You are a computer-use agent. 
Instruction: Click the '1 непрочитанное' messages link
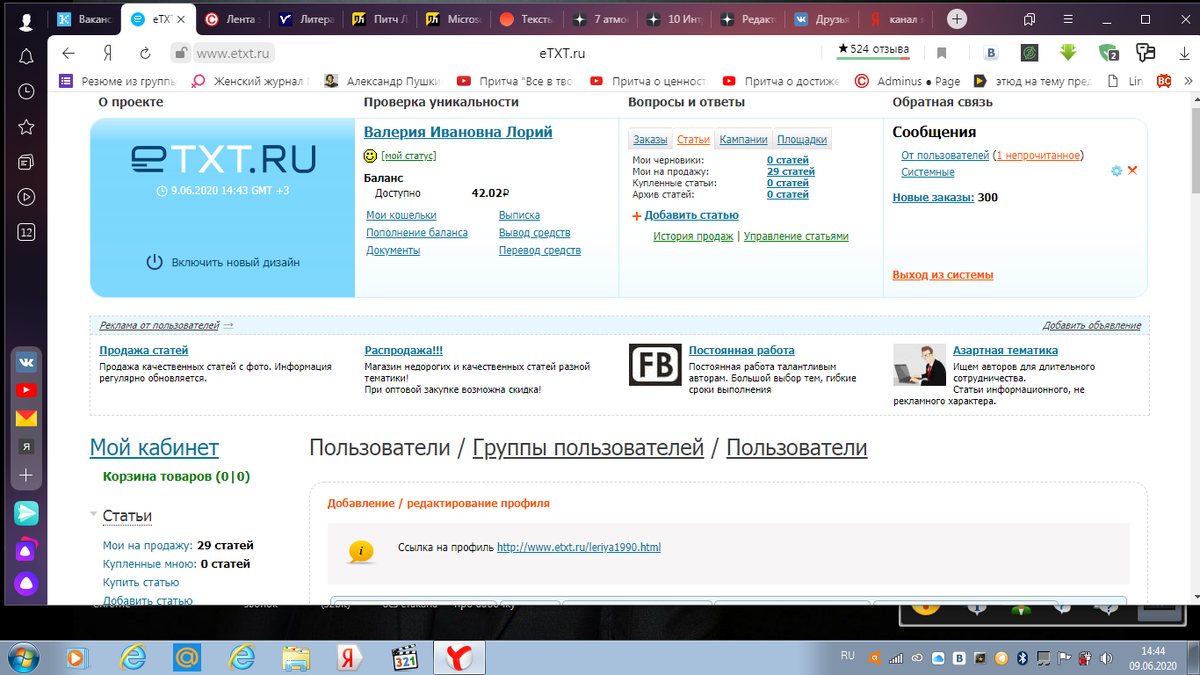1038,156
